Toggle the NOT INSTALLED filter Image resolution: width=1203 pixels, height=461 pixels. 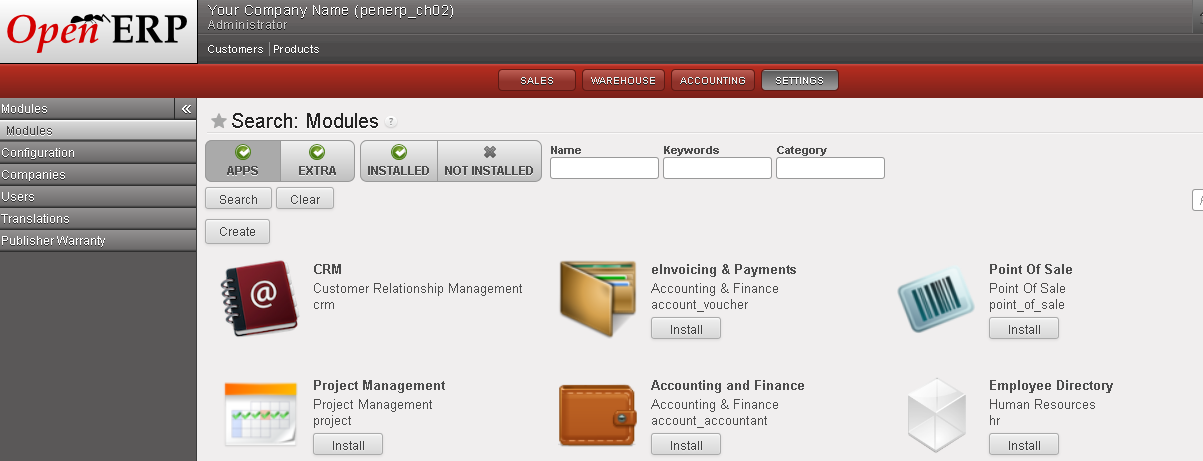coord(489,160)
